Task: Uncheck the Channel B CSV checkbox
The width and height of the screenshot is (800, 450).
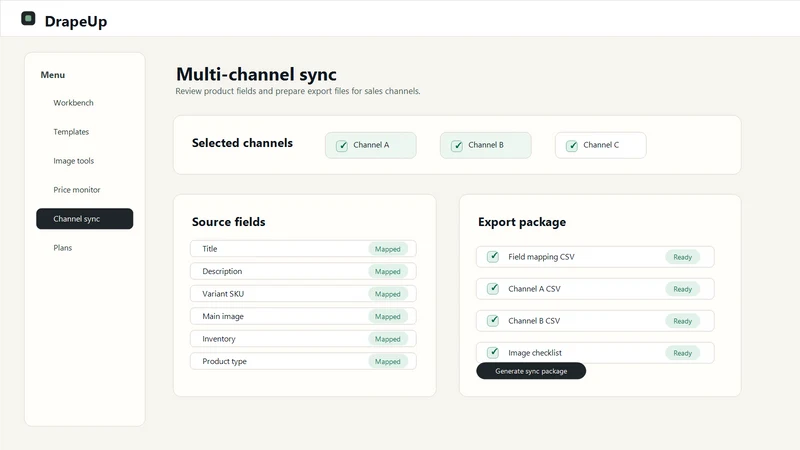Action: (x=493, y=320)
